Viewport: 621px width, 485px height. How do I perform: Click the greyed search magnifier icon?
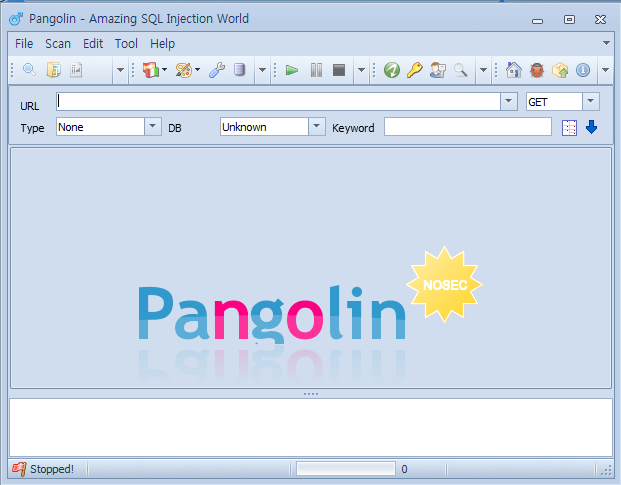[x=460, y=70]
